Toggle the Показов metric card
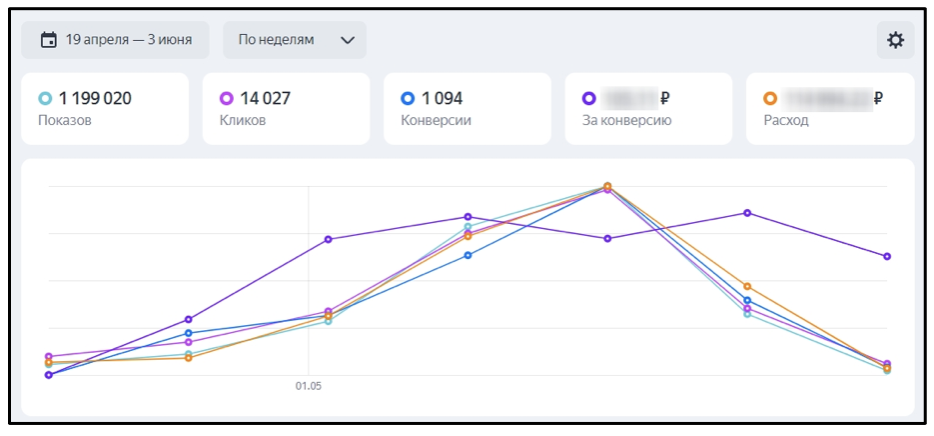 [105, 109]
